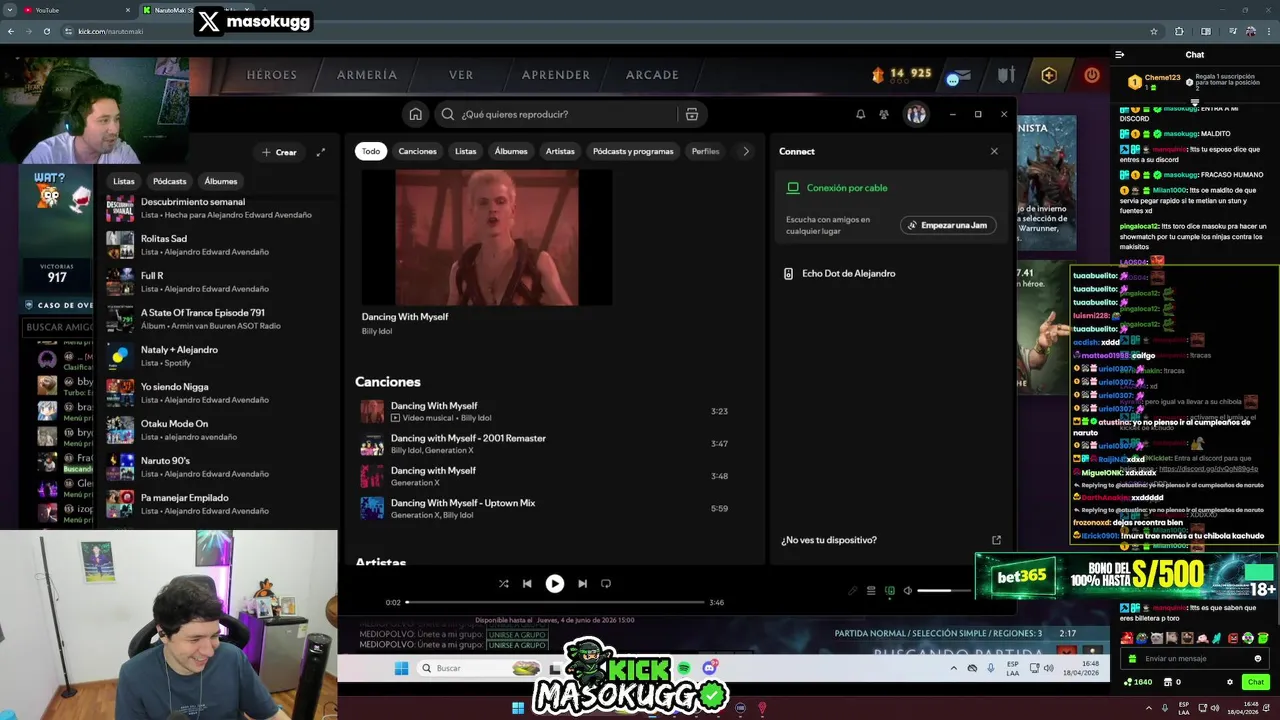Open Kick chat settings gear
Image resolution: width=1280 pixels, height=720 pixels.
pyautogui.click(x=1230, y=682)
